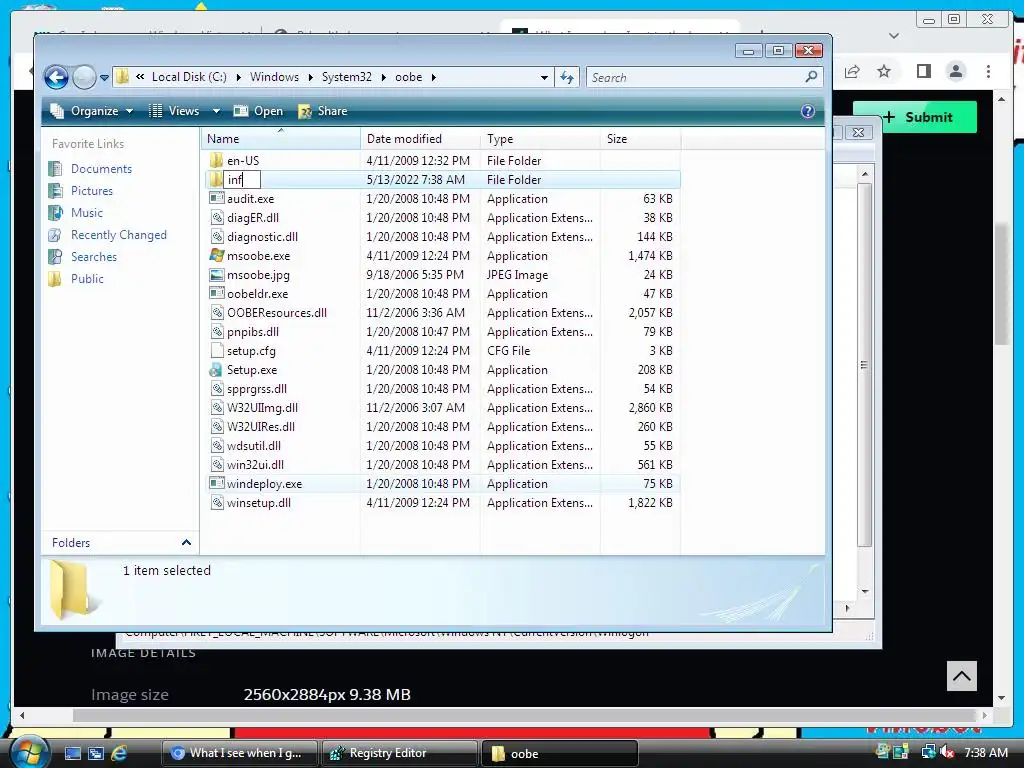This screenshot has width=1024, height=768.
Task: Launch Internet Explorer from quick launch
Action: click(120, 753)
